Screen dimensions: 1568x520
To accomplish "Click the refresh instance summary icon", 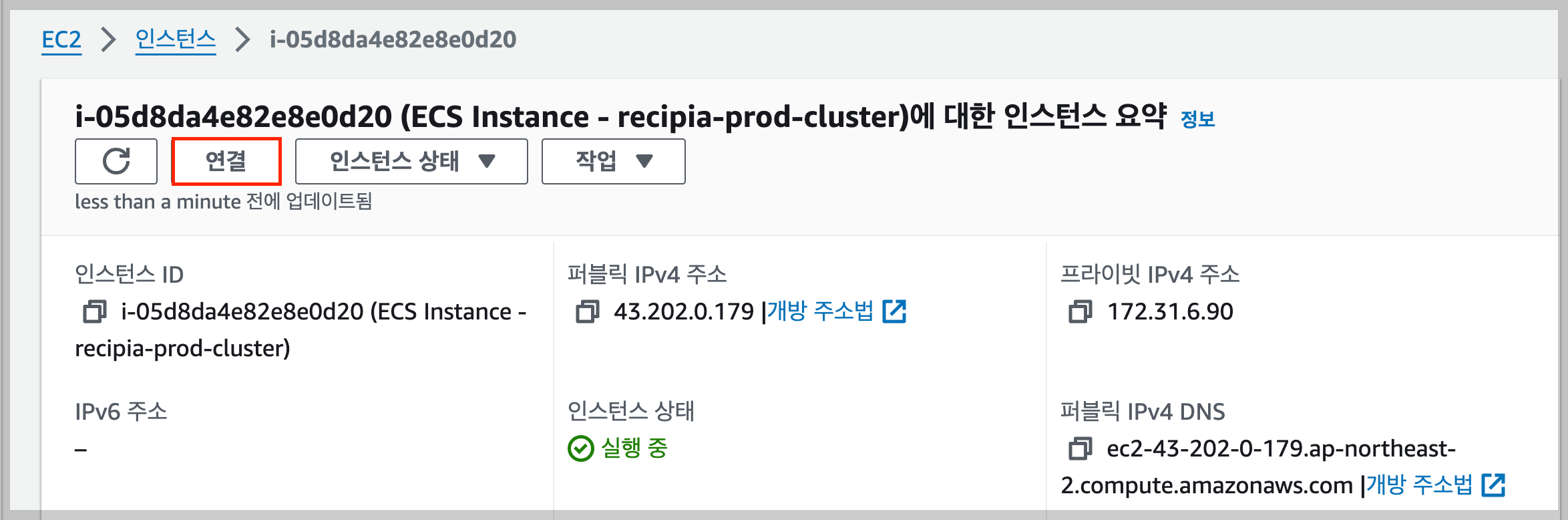I will 116,161.
